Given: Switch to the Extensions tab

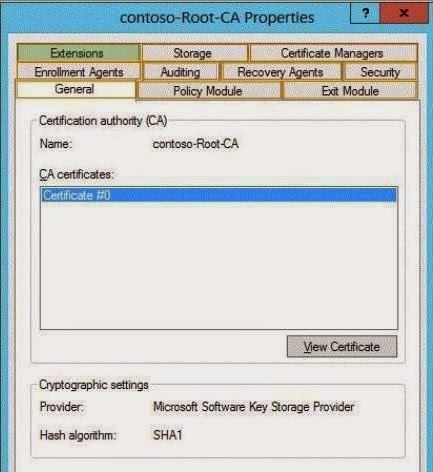Looking at the screenshot, I should [x=78, y=53].
